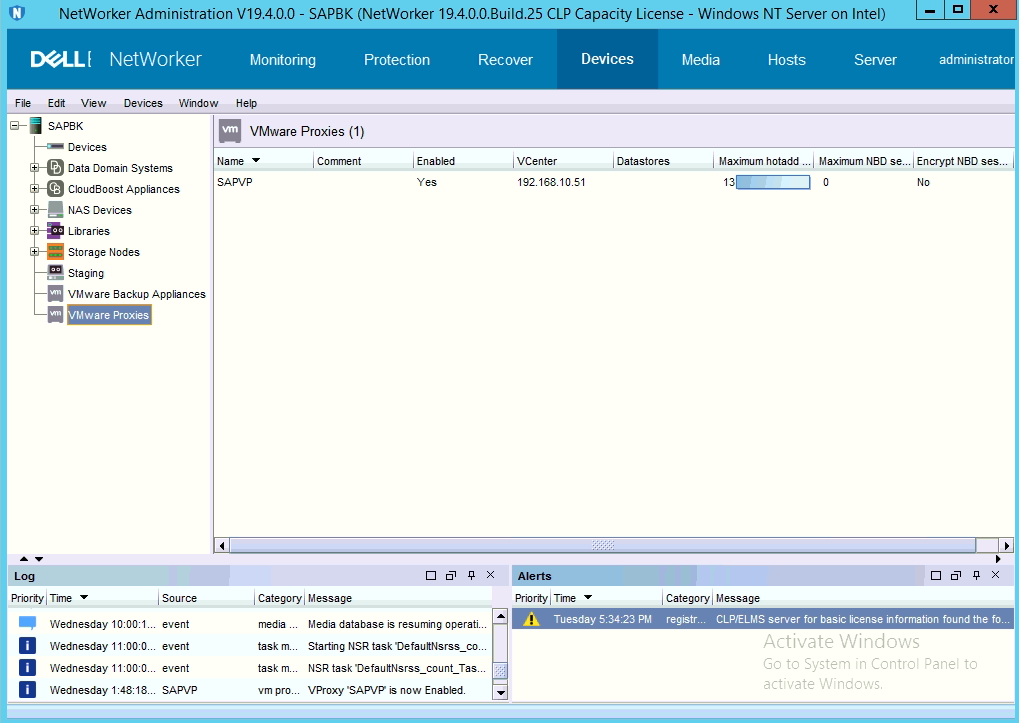Pin the Log panel
The image size is (1019, 723).
(471, 576)
